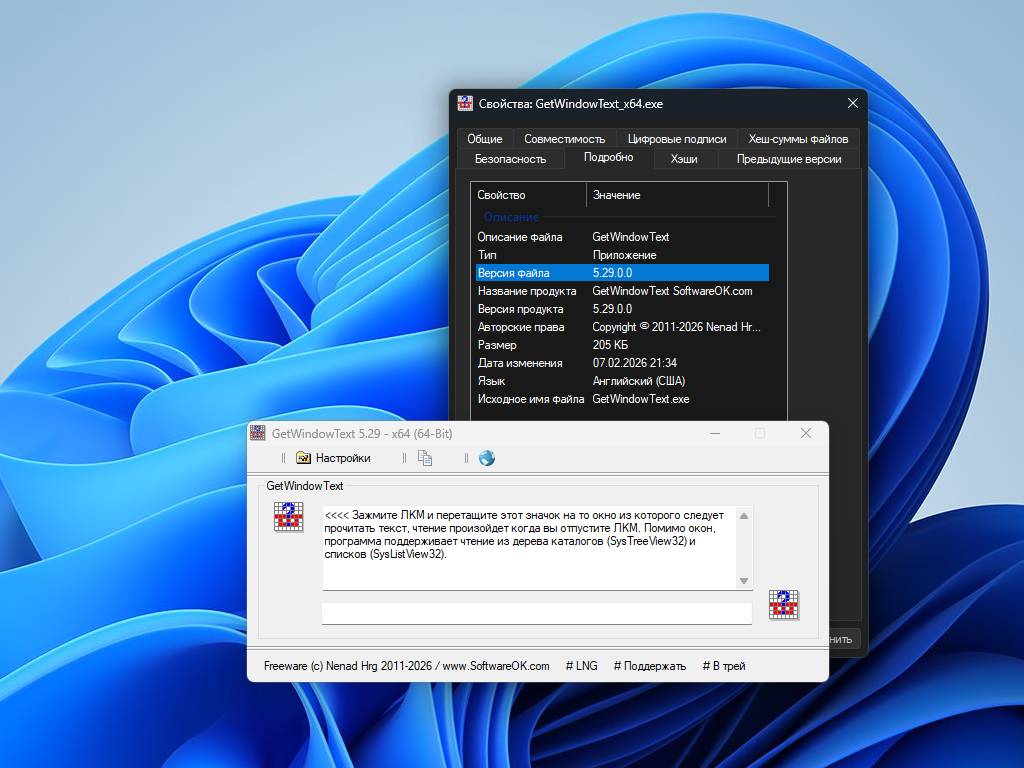Viewport: 1024px width, 768px height.
Task: Click the Properties dialog title bar icon
Action: click(x=465, y=103)
